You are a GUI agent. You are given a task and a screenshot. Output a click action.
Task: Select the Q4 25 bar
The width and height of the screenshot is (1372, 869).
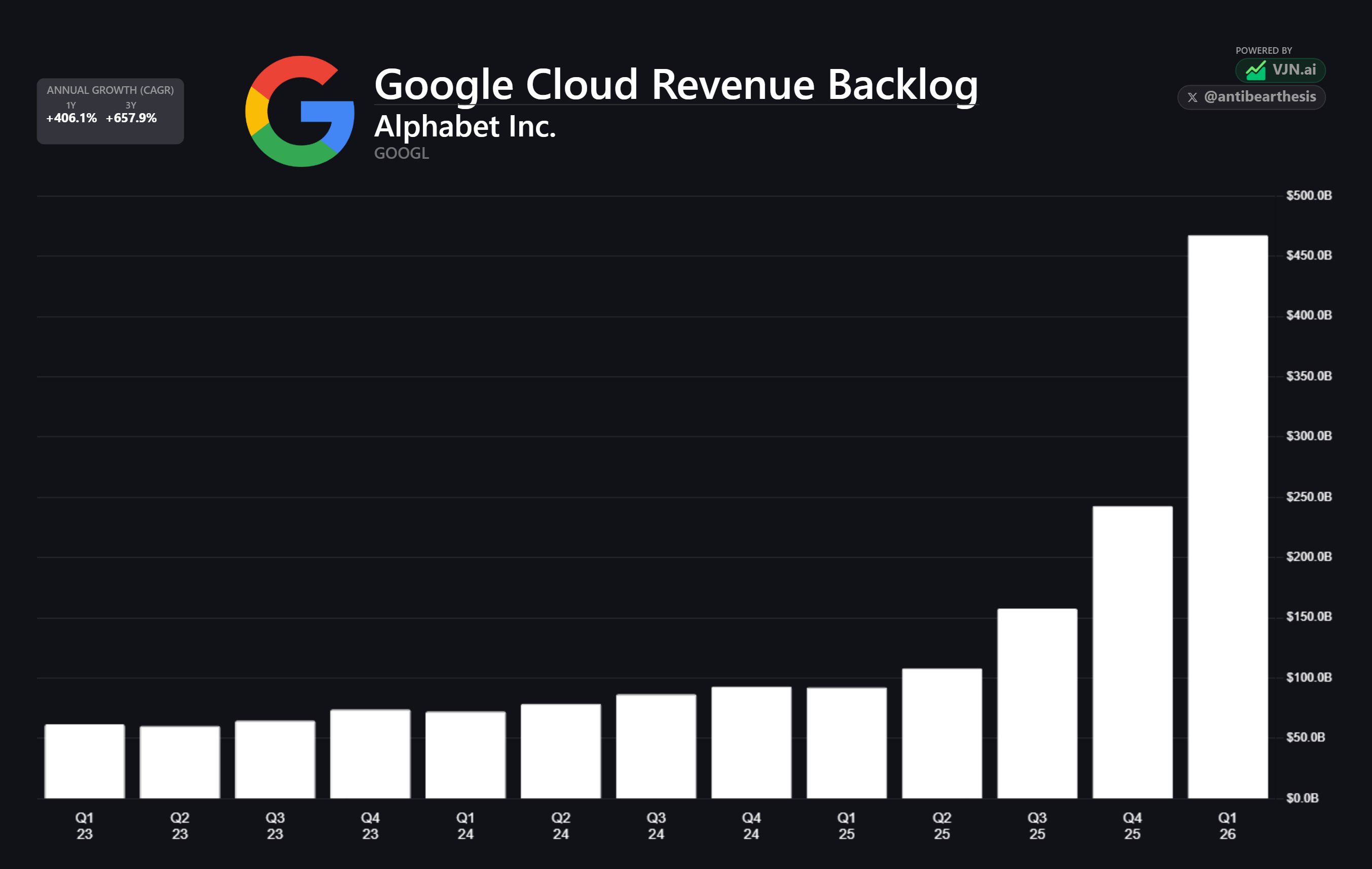(1132, 652)
